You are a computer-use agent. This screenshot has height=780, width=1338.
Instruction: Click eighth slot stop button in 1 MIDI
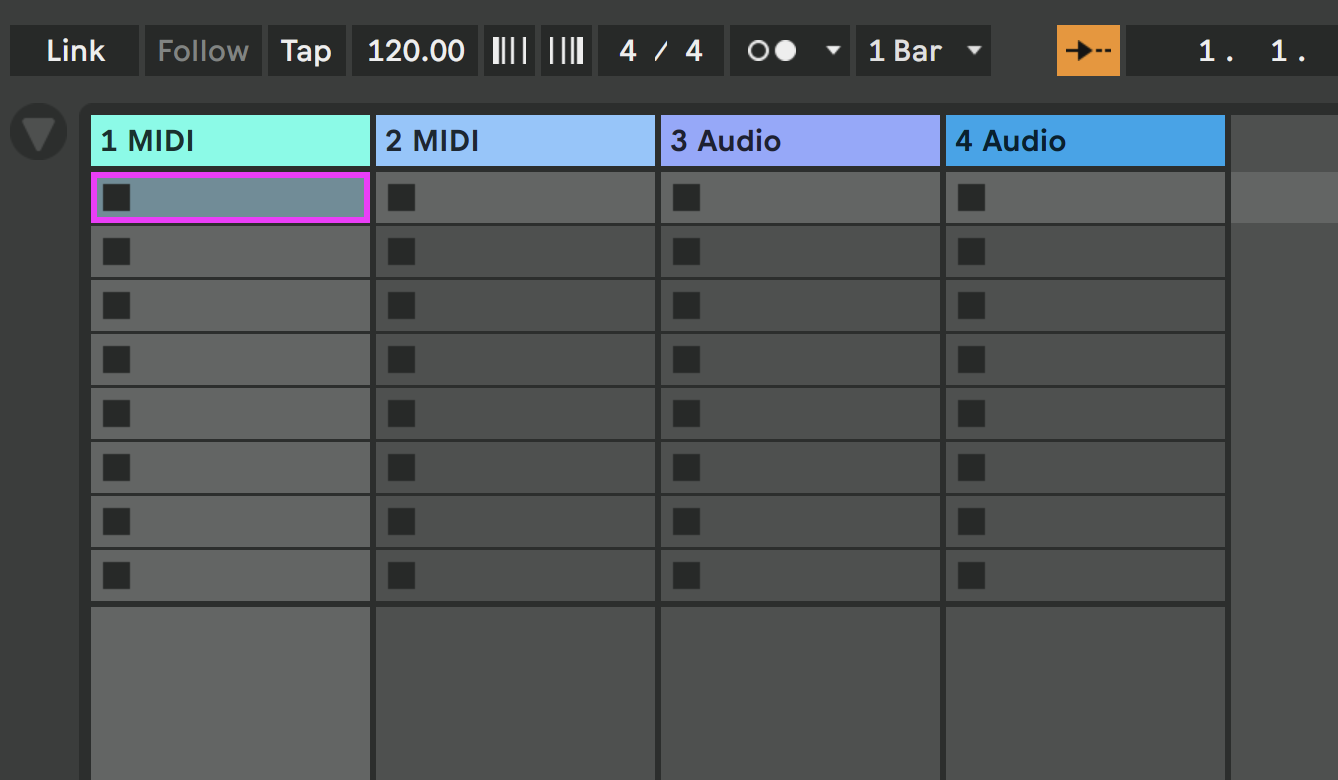pos(117,576)
